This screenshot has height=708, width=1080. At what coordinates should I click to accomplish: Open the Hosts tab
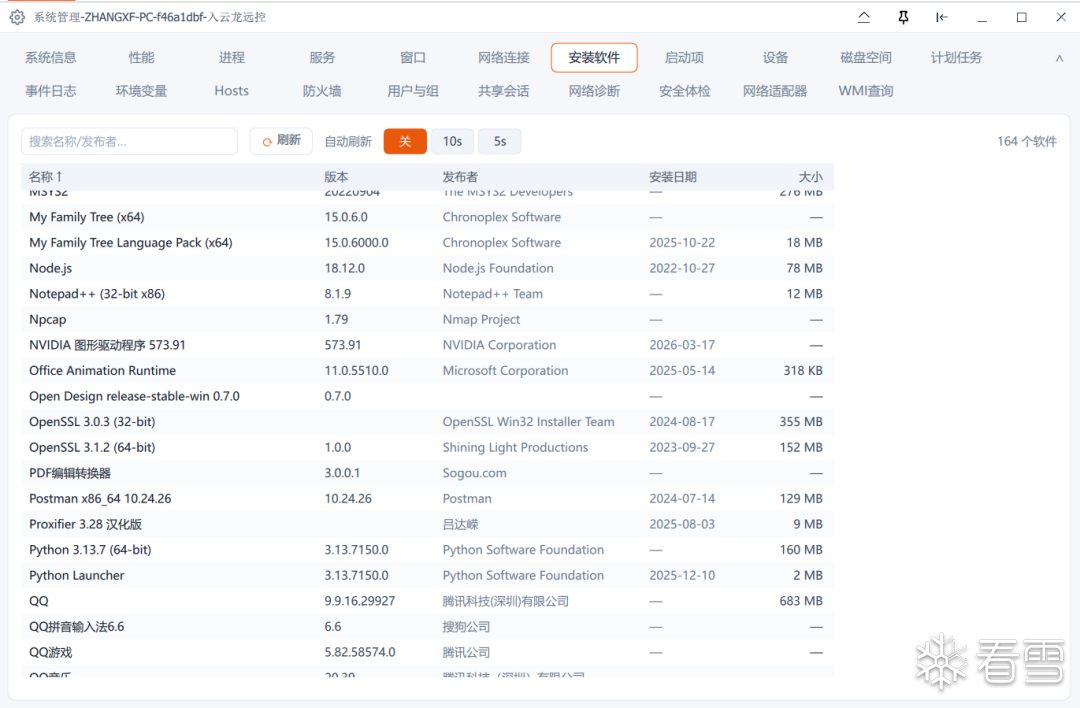coord(231,91)
